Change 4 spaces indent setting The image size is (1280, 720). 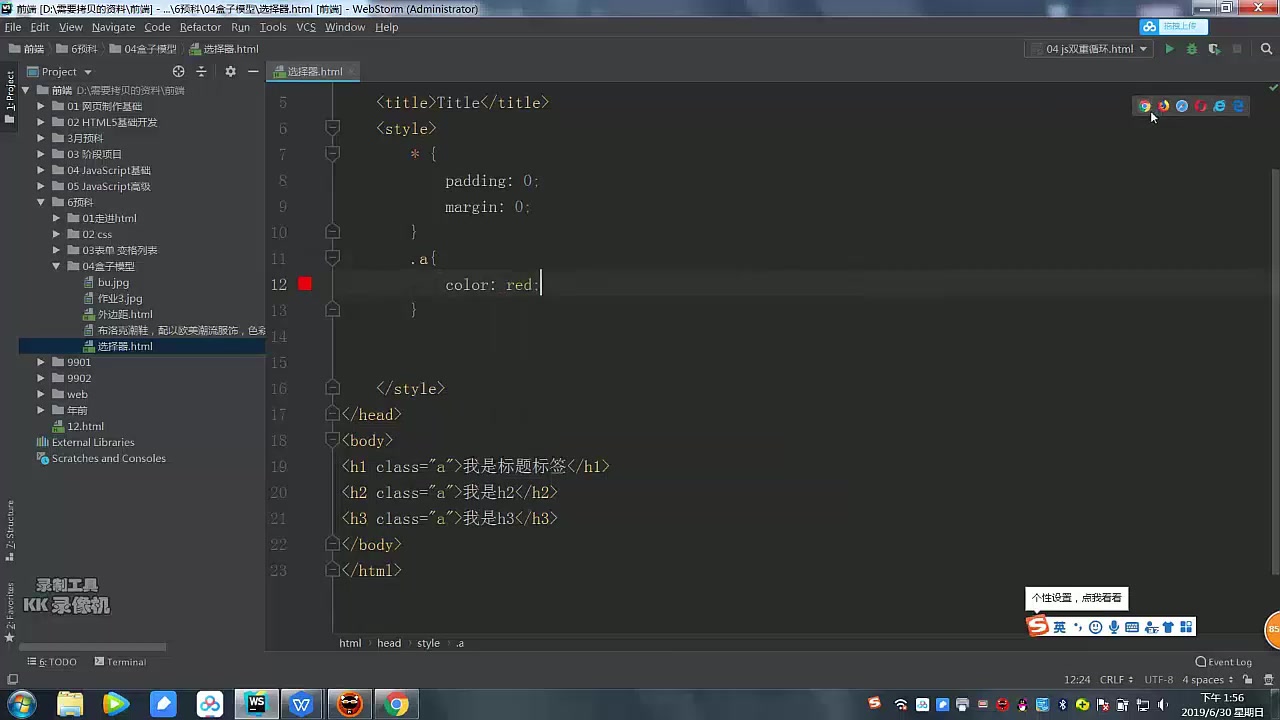click(1207, 679)
